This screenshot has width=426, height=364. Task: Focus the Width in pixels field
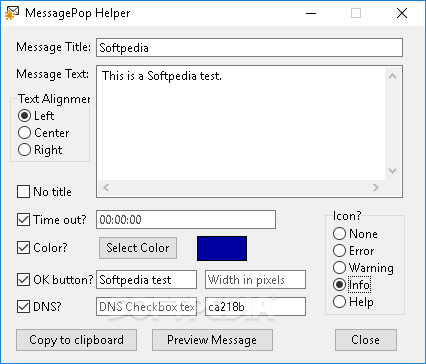[x=255, y=280]
